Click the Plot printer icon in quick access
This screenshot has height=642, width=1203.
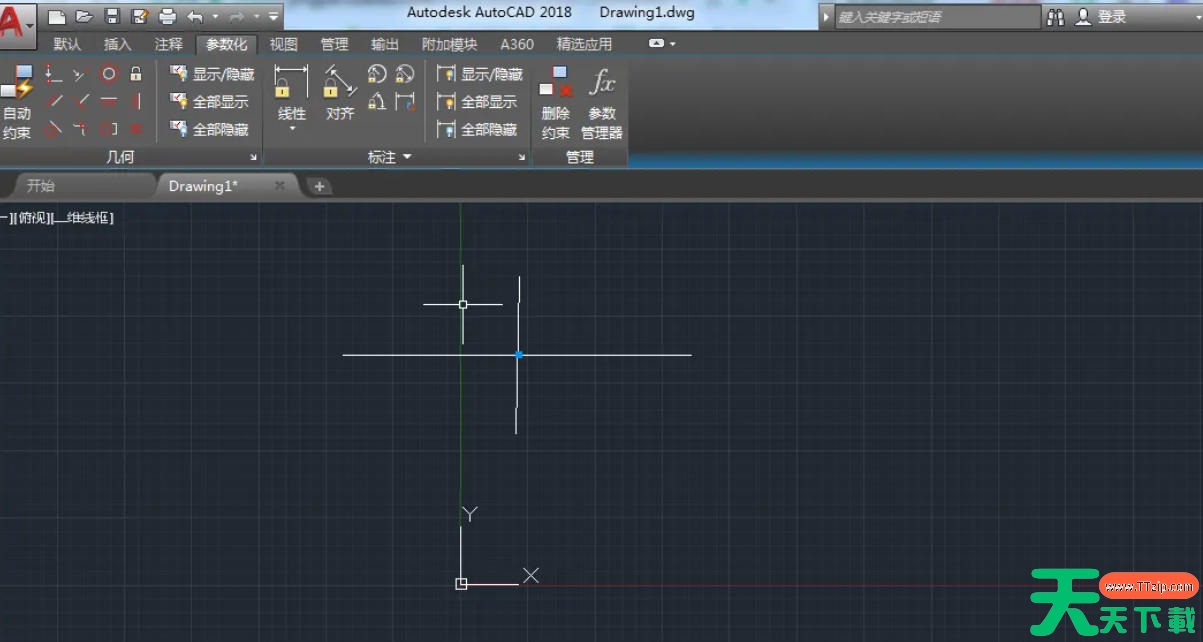(x=167, y=16)
